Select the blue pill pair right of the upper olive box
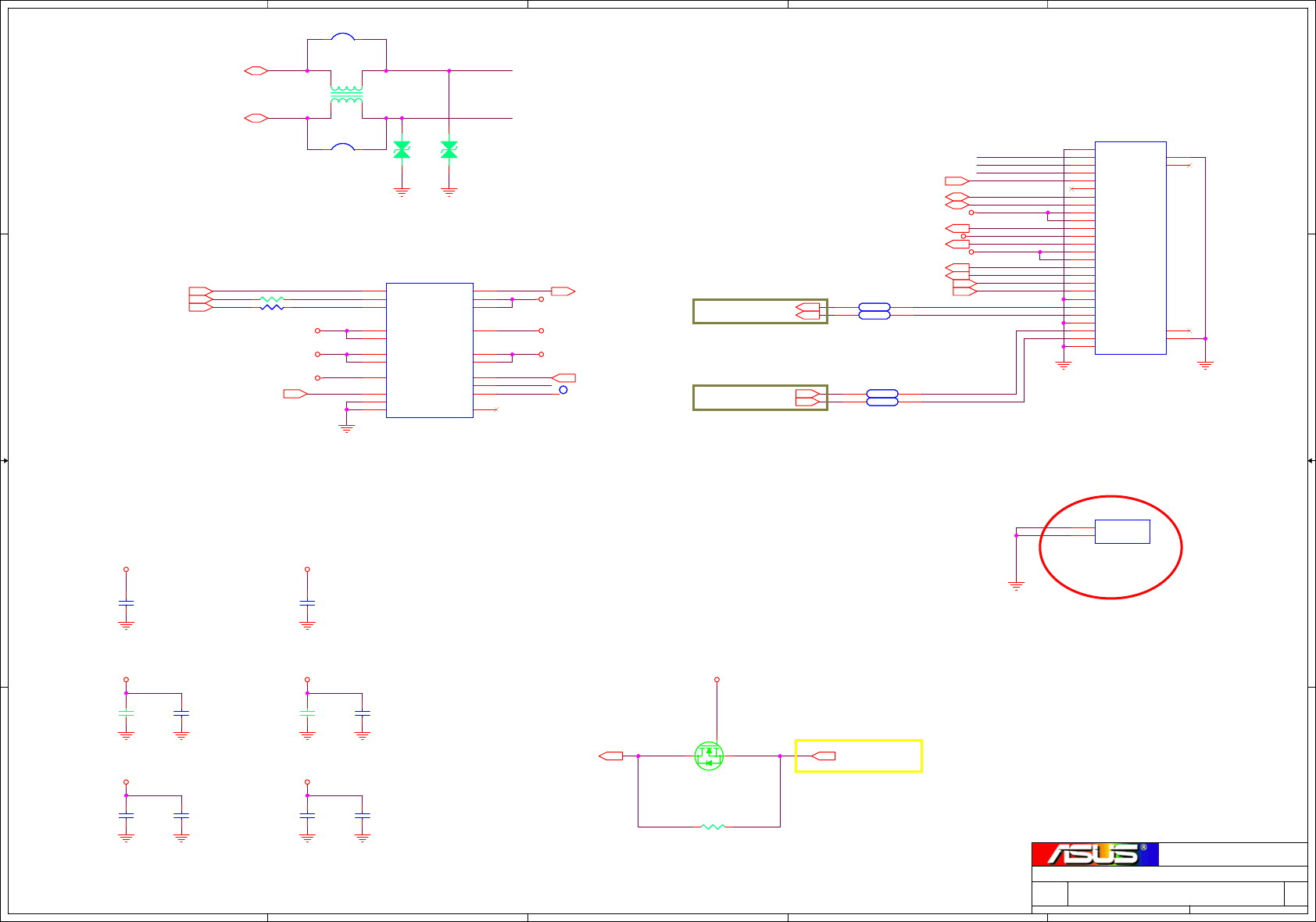Image resolution: width=1316 pixels, height=922 pixels. click(x=874, y=311)
